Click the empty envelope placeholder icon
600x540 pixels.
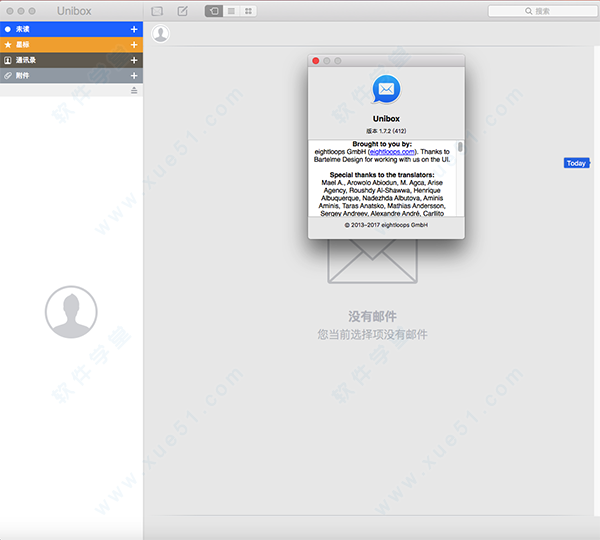[372, 261]
